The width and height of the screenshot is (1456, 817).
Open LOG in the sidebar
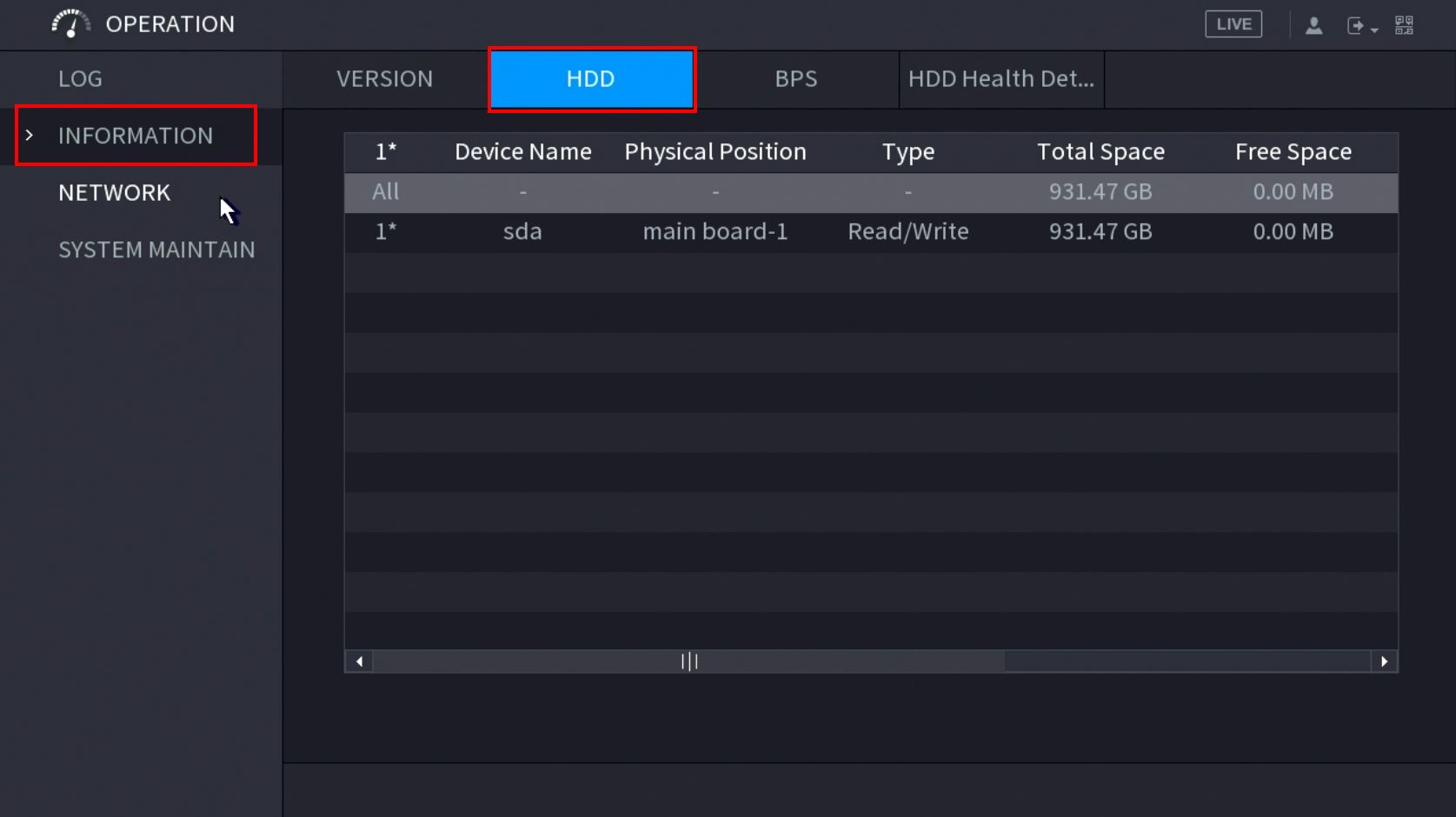(x=80, y=79)
